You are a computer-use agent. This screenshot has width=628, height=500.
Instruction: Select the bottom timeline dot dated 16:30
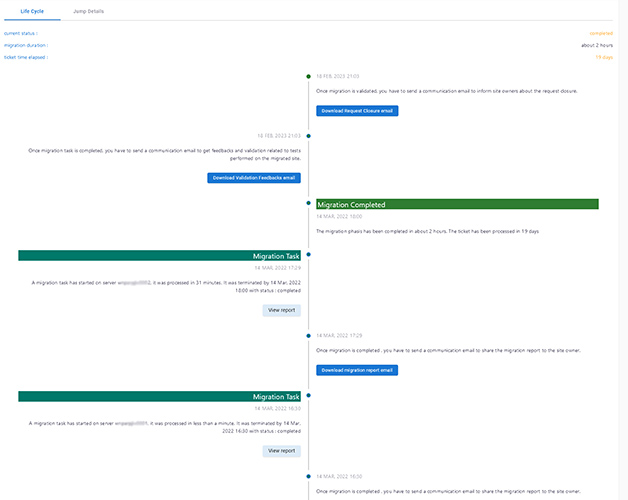(x=309, y=476)
